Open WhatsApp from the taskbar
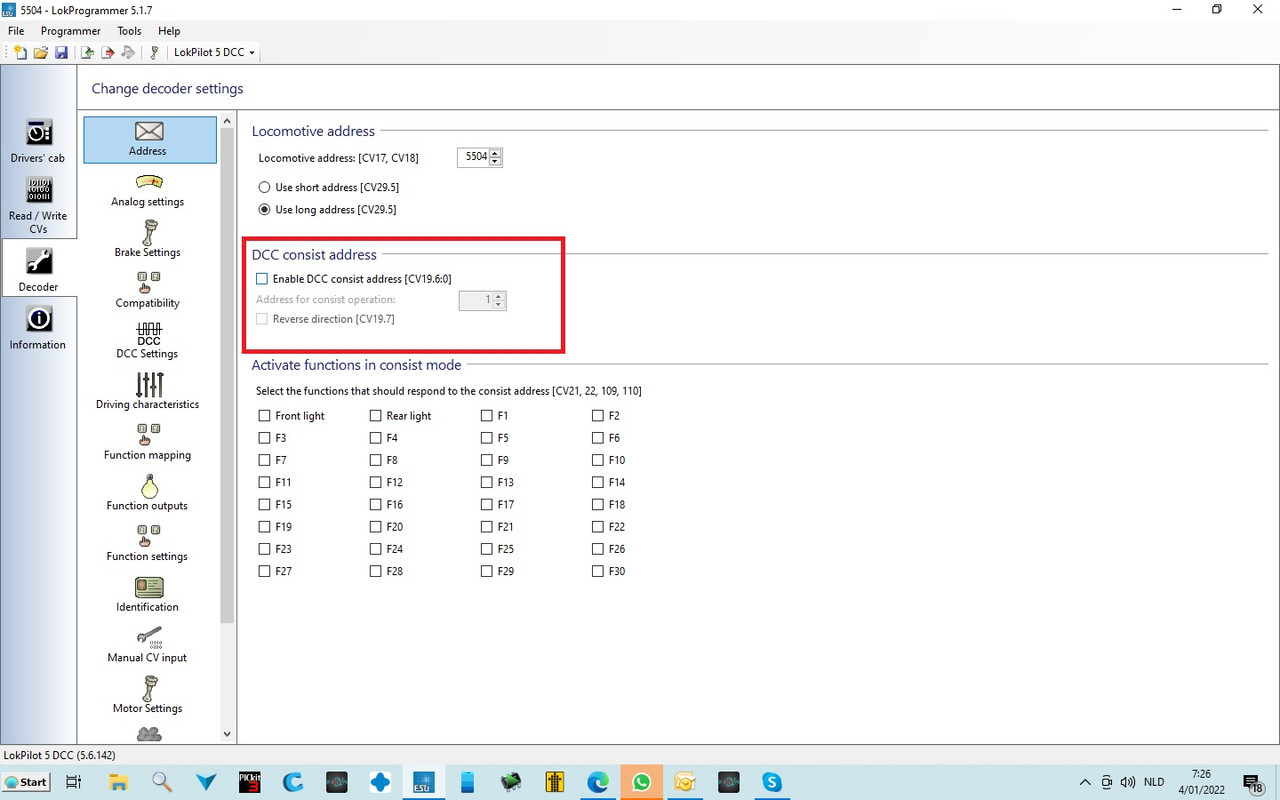 pos(641,782)
